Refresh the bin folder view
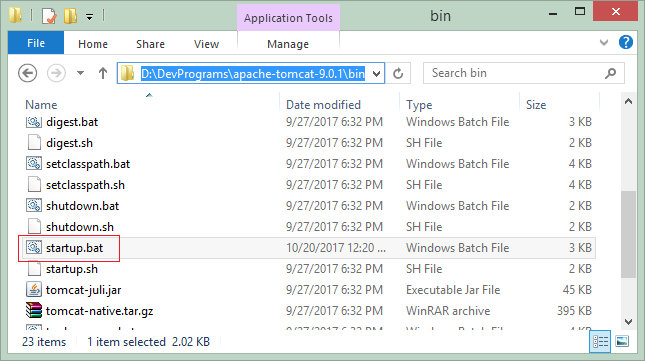Viewport: 645px width, 361px height. point(398,74)
